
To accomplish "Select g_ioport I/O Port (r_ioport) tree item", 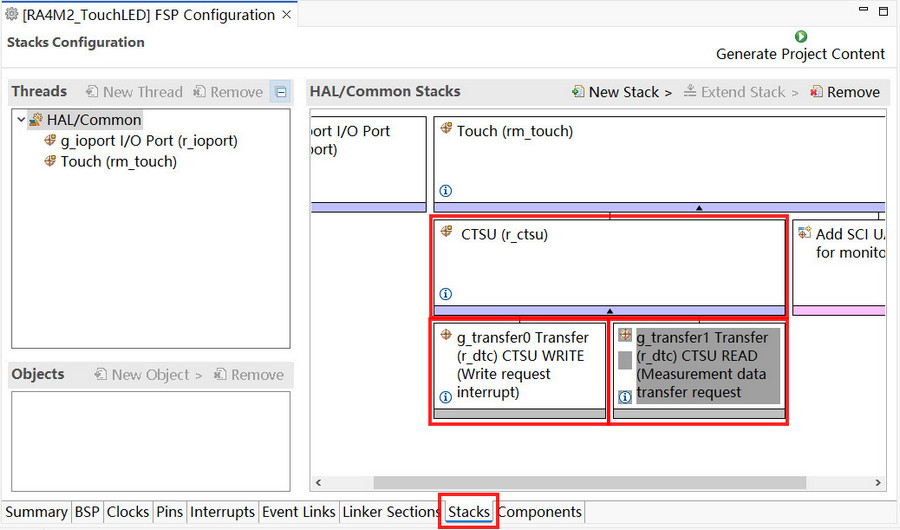I will point(149,141).
